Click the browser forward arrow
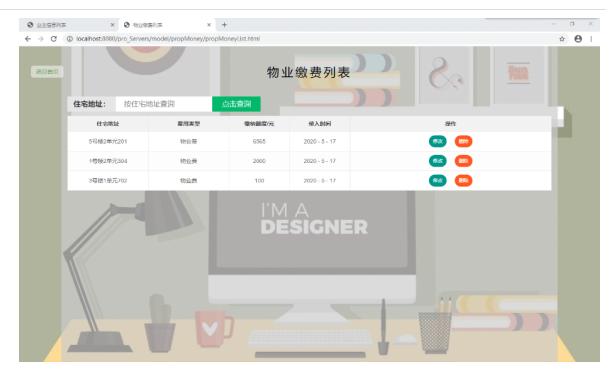Viewport: 606px width, 371px height. [41, 39]
